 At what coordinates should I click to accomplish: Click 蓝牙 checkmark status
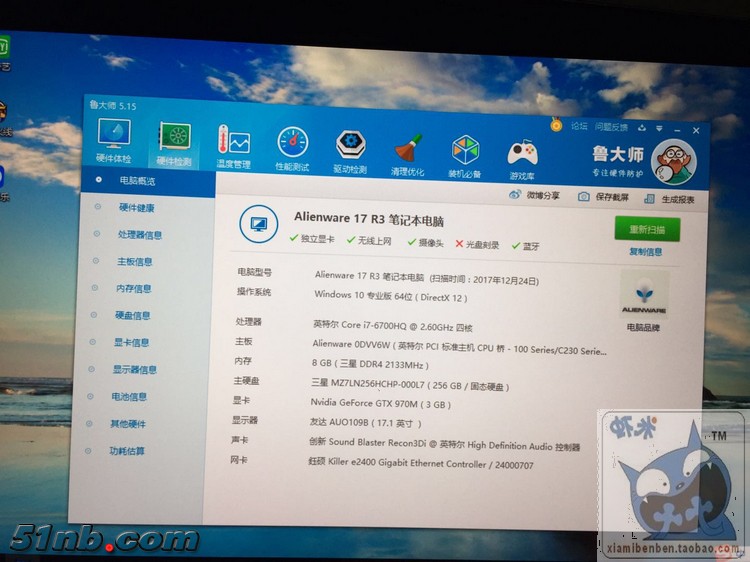(x=525, y=246)
